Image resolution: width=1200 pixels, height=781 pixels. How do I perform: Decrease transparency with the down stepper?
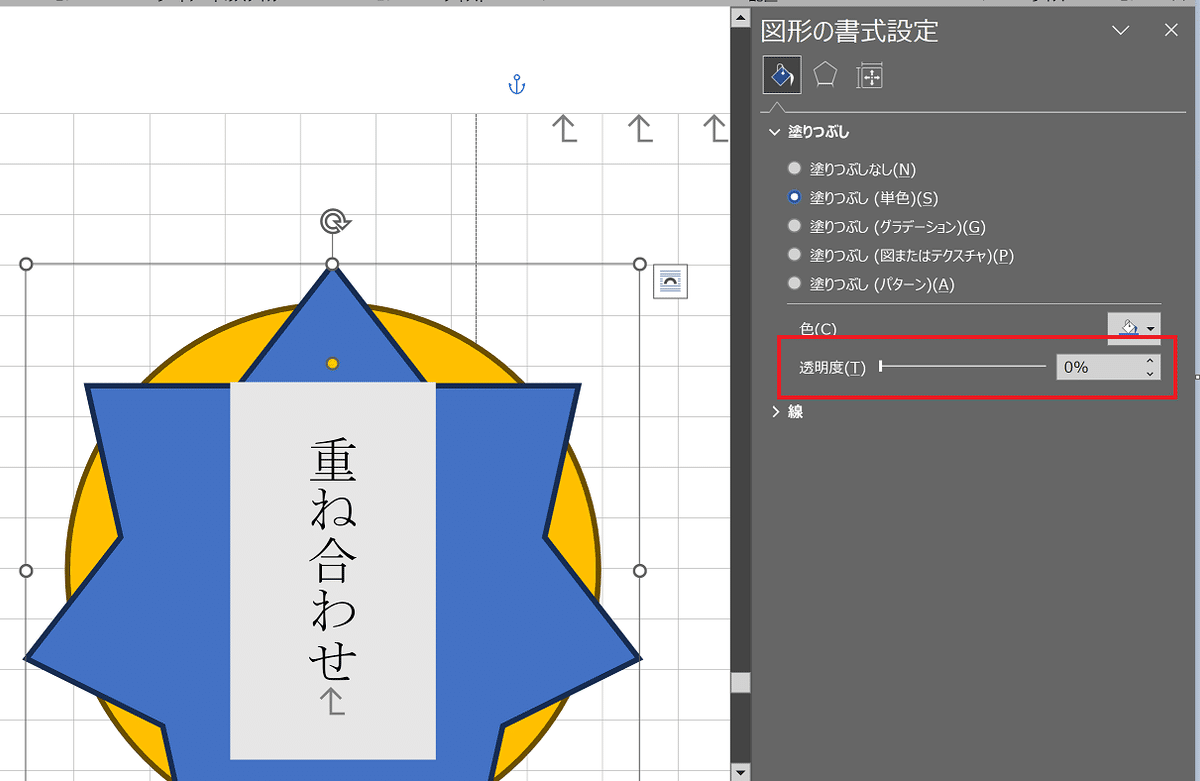1150,374
